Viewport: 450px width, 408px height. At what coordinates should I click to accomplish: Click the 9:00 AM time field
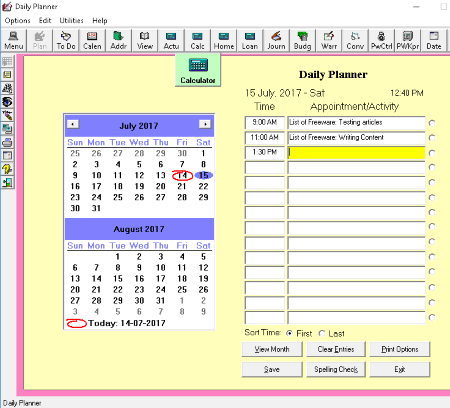(265, 123)
